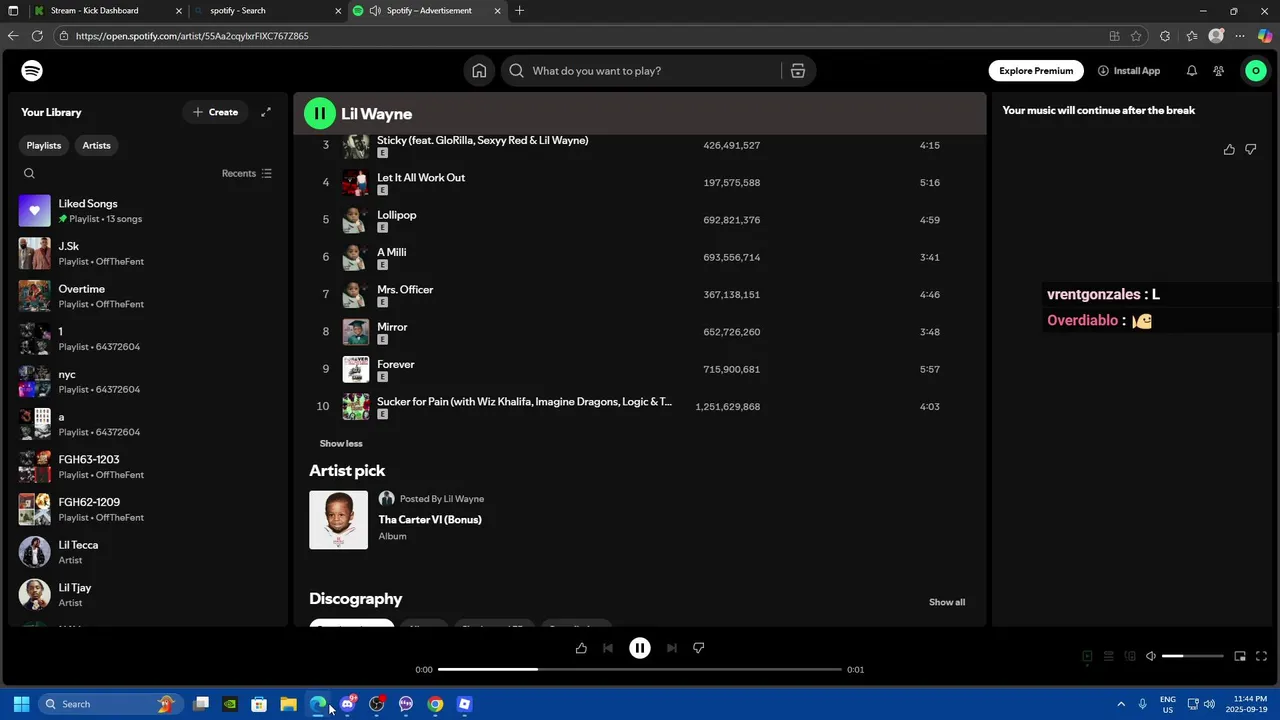Refresh the page

click(x=37, y=36)
